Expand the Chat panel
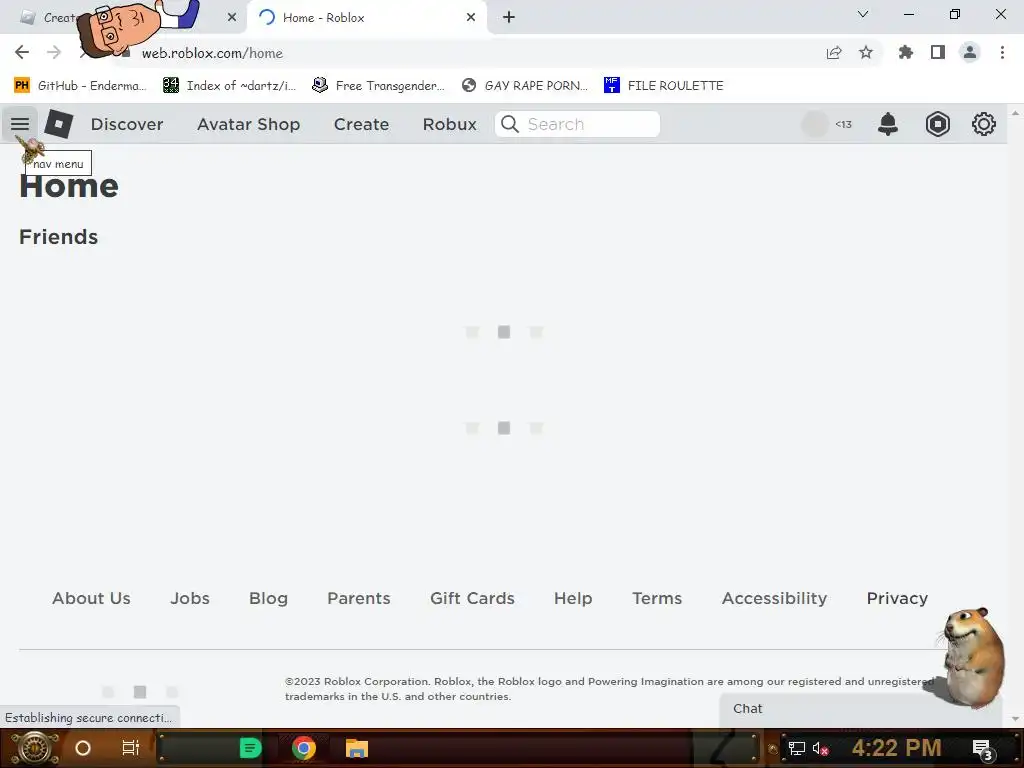 860,709
